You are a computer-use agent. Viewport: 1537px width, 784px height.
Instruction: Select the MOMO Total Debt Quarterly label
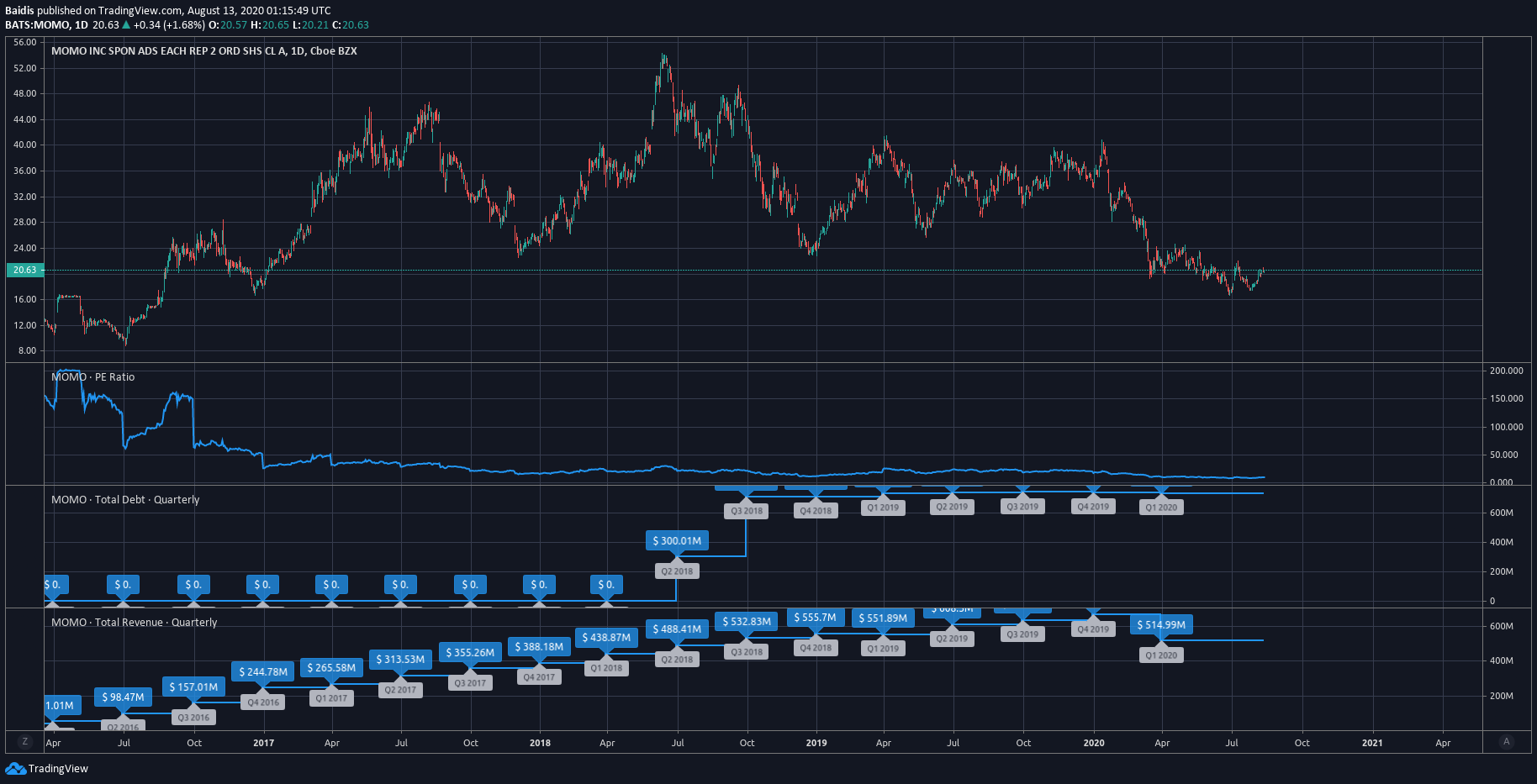(x=125, y=499)
